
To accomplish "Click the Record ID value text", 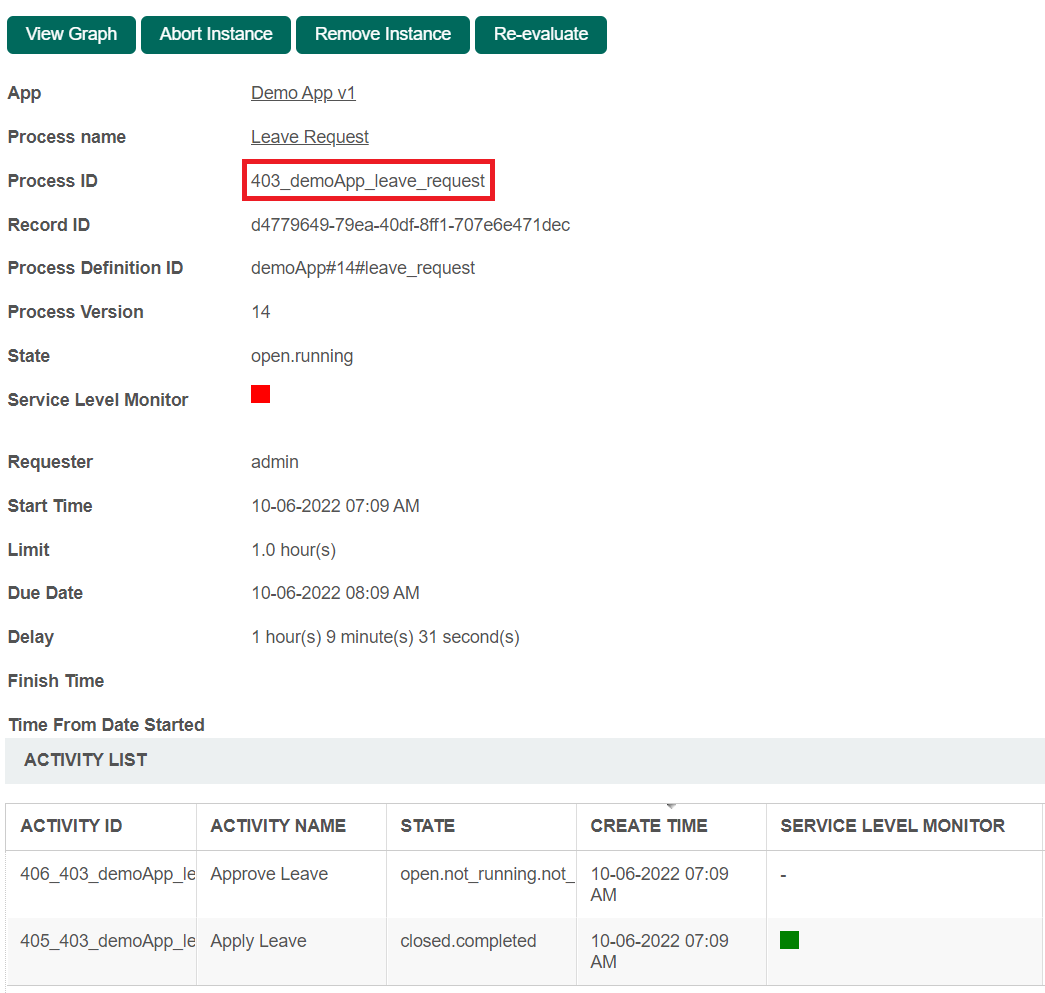I will coord(410,225).
